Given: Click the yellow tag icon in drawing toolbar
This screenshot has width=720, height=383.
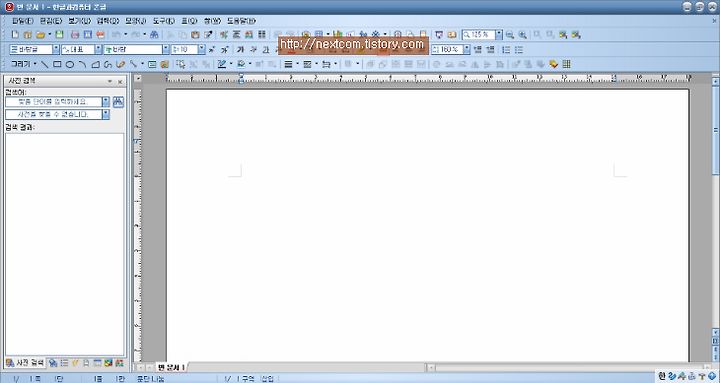Looking at the screenshot, I should point(553,64).
